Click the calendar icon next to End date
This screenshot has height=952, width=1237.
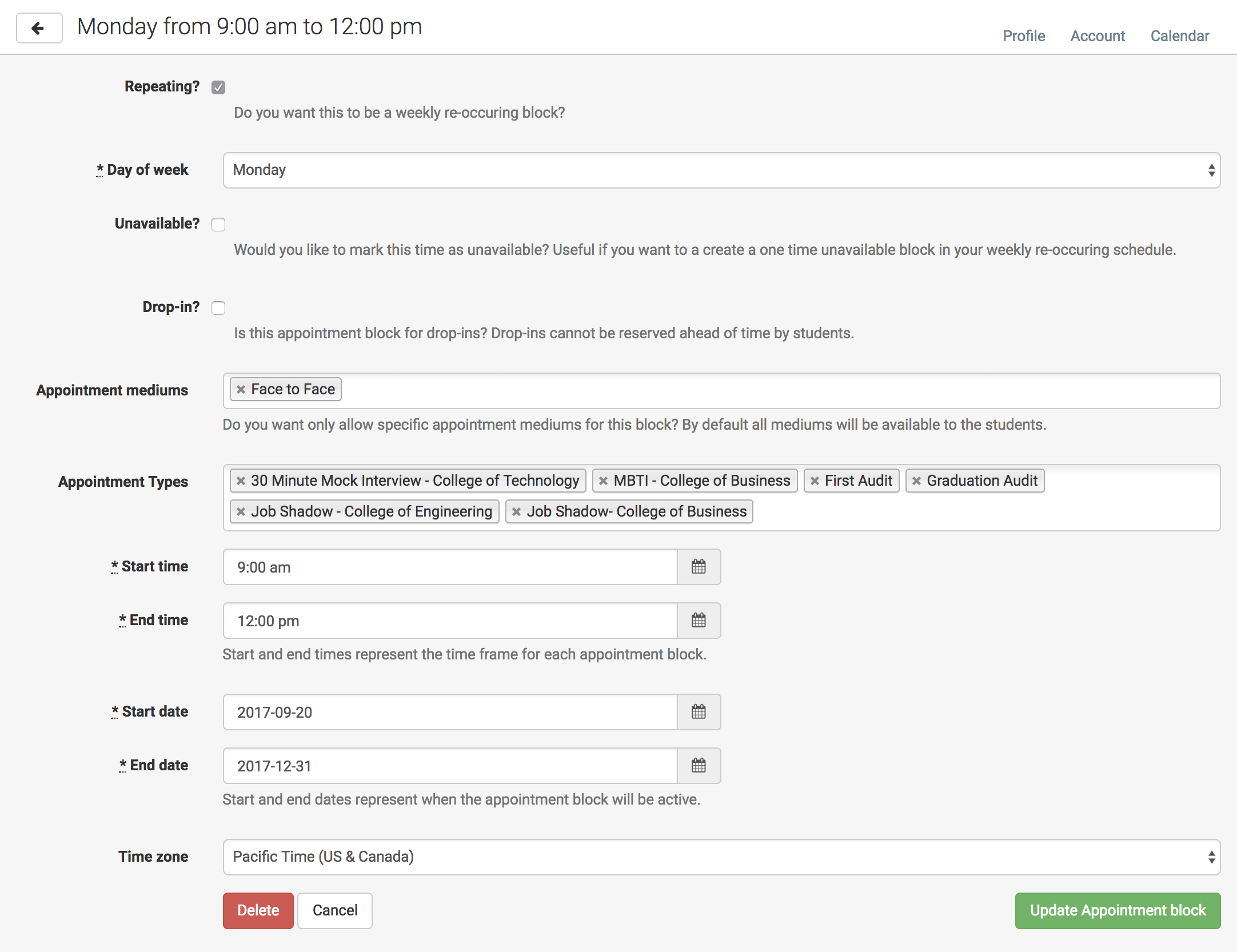pos(699,766)
